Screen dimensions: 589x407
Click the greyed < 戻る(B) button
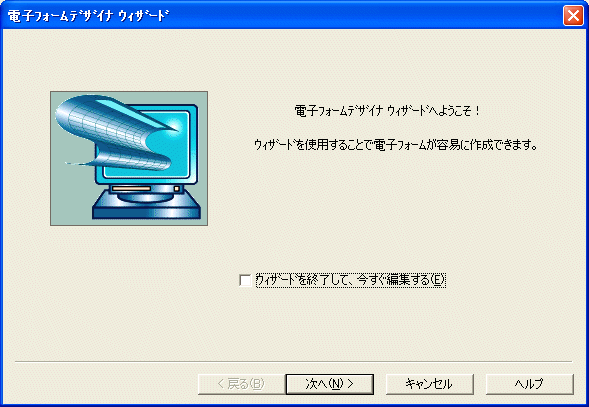point(242,384)
